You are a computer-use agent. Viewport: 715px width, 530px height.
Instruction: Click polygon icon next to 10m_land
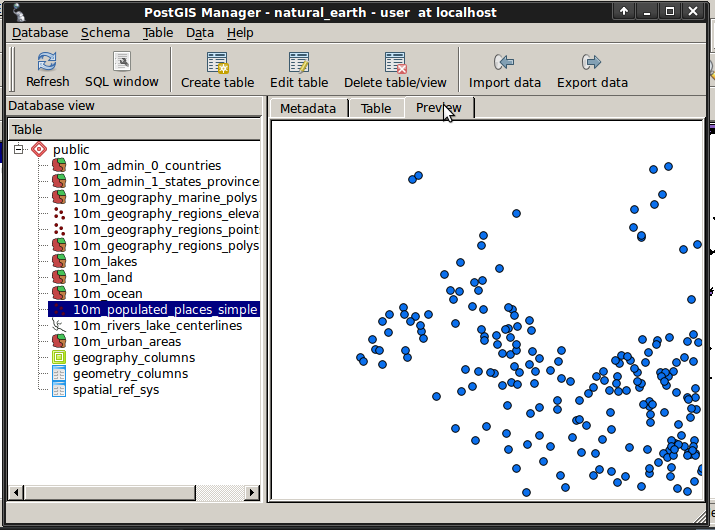(x=59, y=277)
